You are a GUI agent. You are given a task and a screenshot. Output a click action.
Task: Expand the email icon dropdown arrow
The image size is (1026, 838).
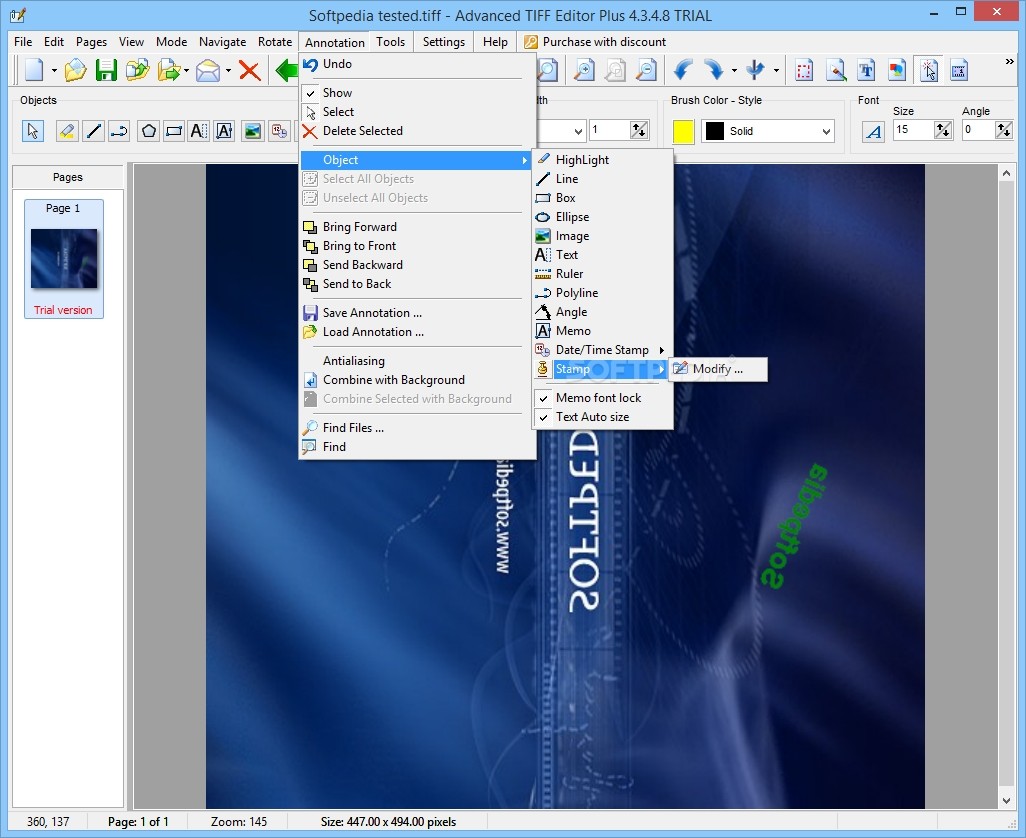228,70
